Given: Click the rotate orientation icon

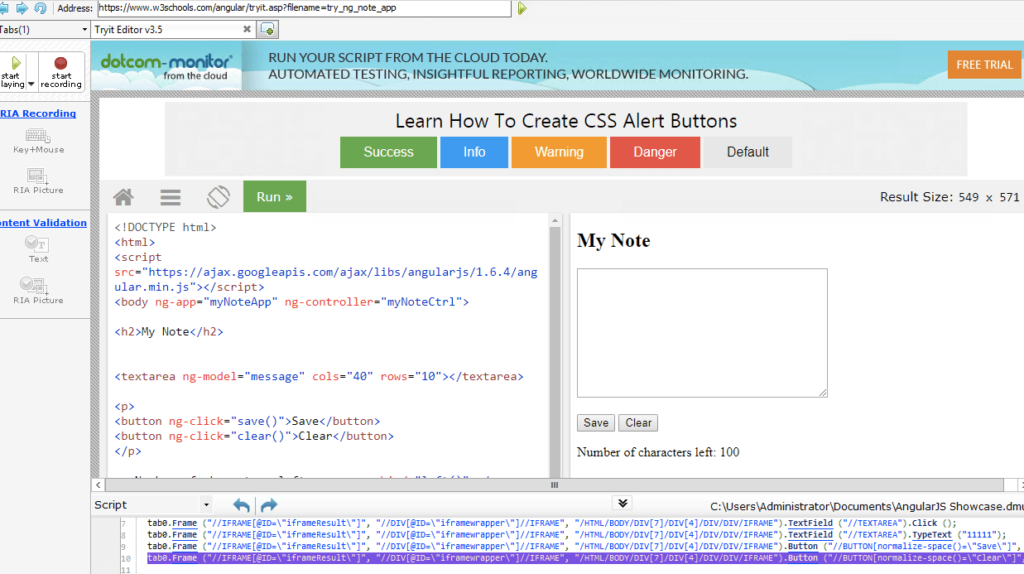Looking at the screenshot, I should click(218, 197).
